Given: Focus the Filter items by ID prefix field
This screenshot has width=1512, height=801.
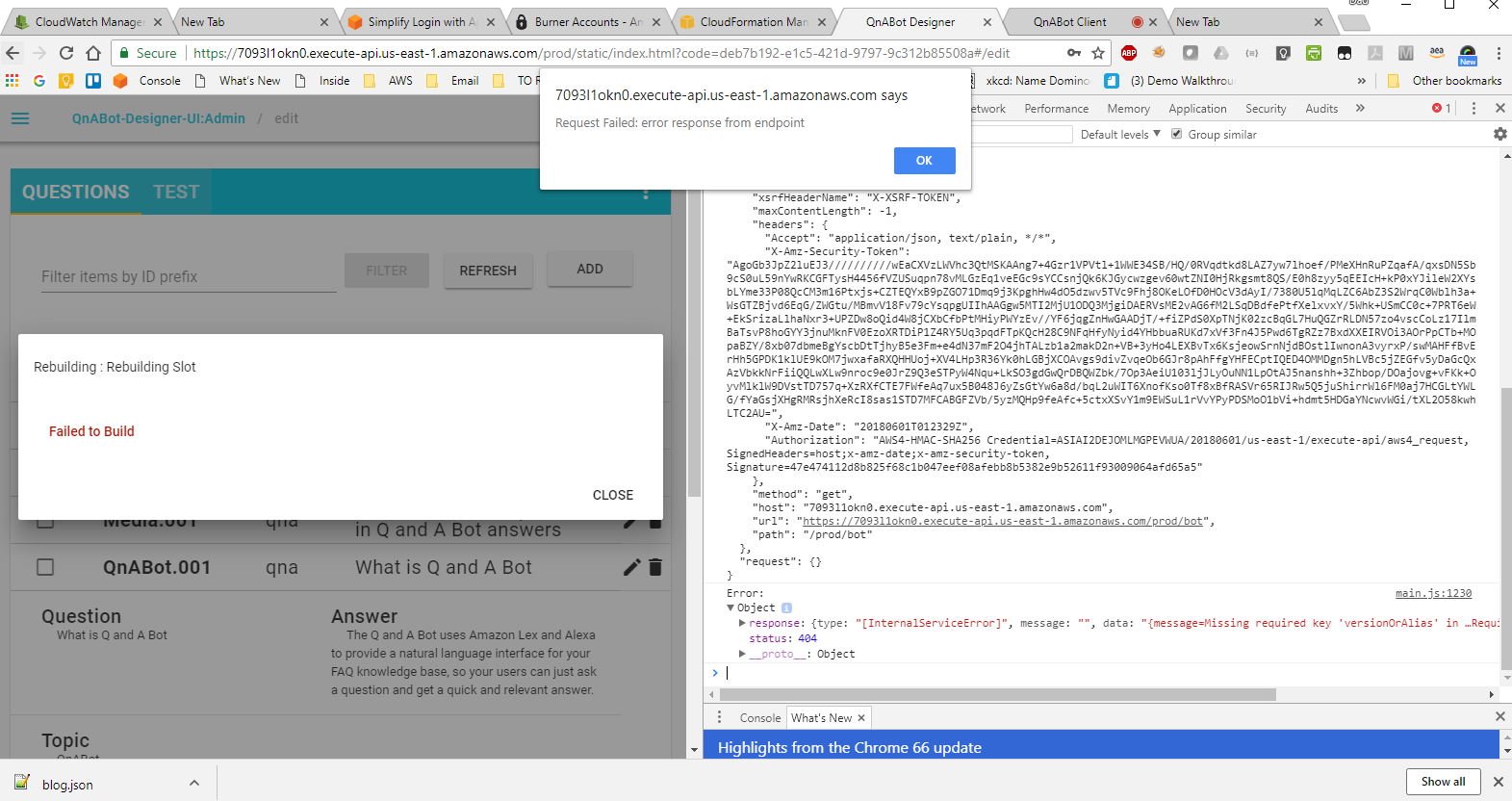Looking at the screenshot, I should pos(189,276).
